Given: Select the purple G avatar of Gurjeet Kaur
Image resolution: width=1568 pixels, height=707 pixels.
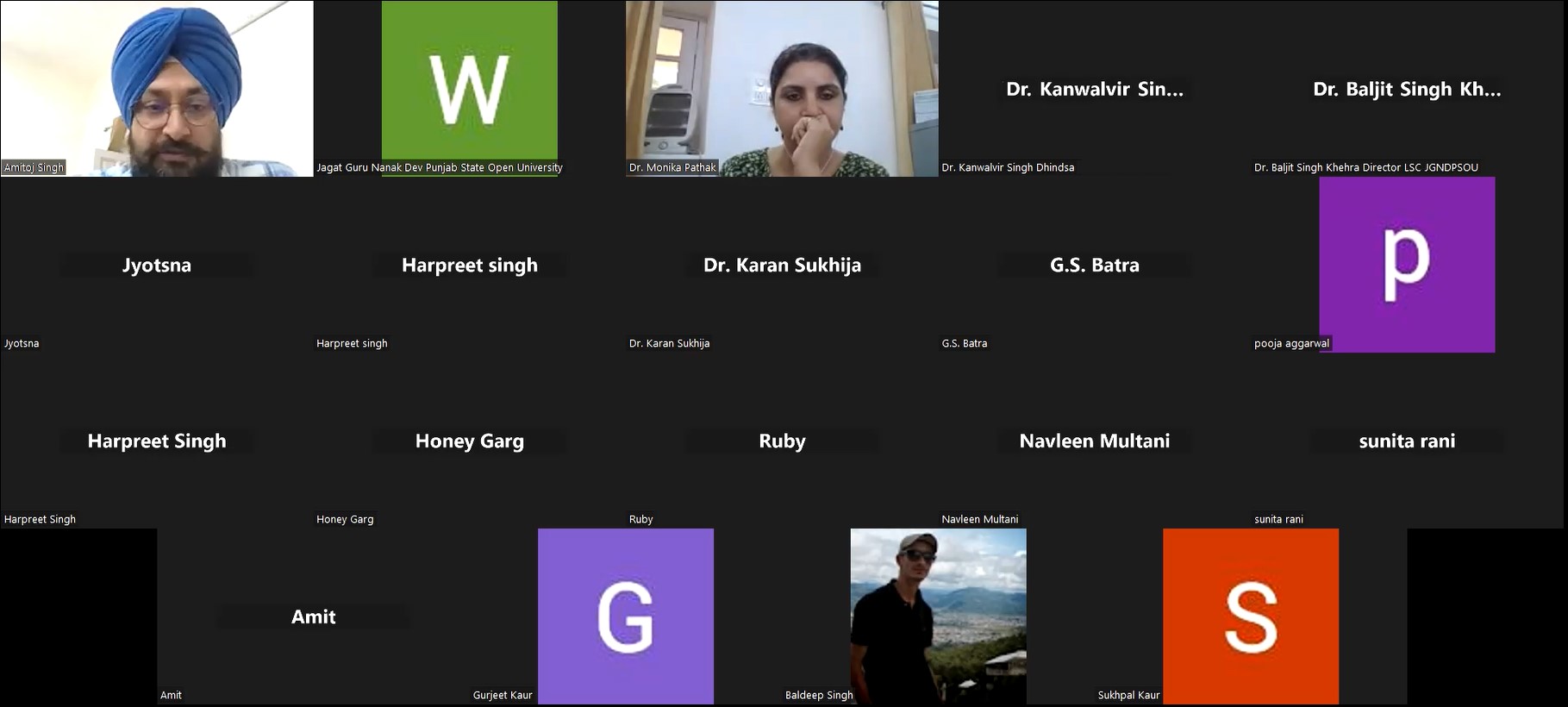Looking at the screenshot, I should (x=626, y=616).
